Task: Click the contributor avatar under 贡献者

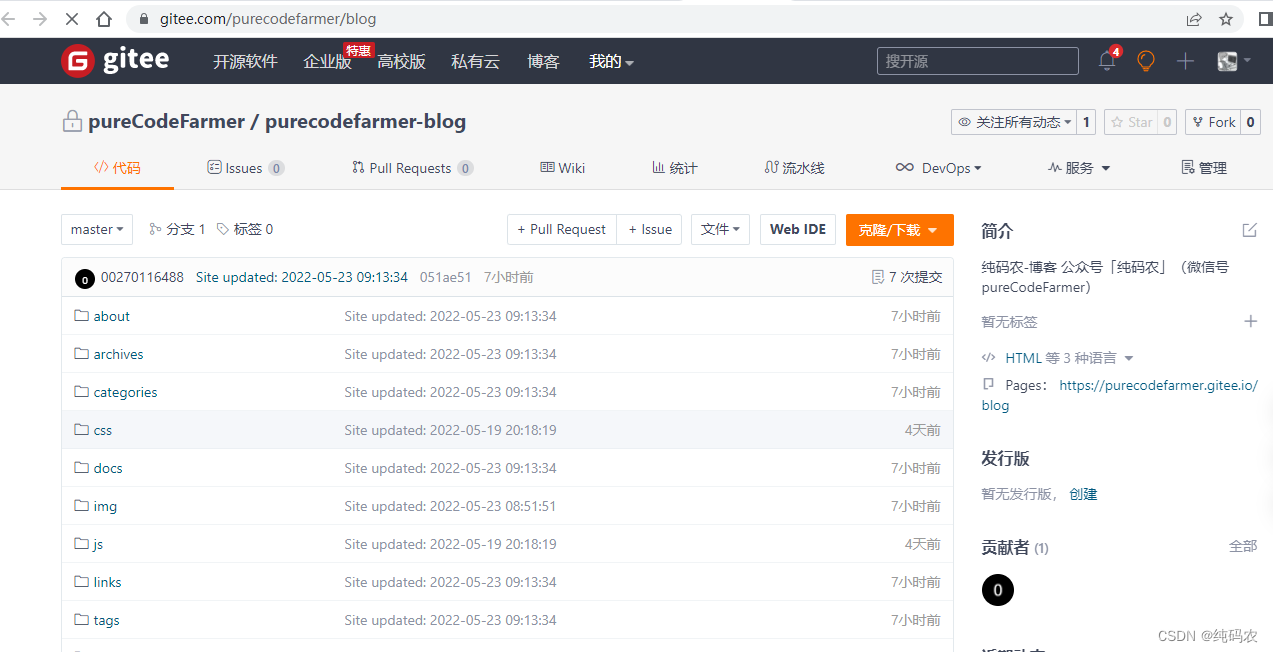Action: click(997, 590)
